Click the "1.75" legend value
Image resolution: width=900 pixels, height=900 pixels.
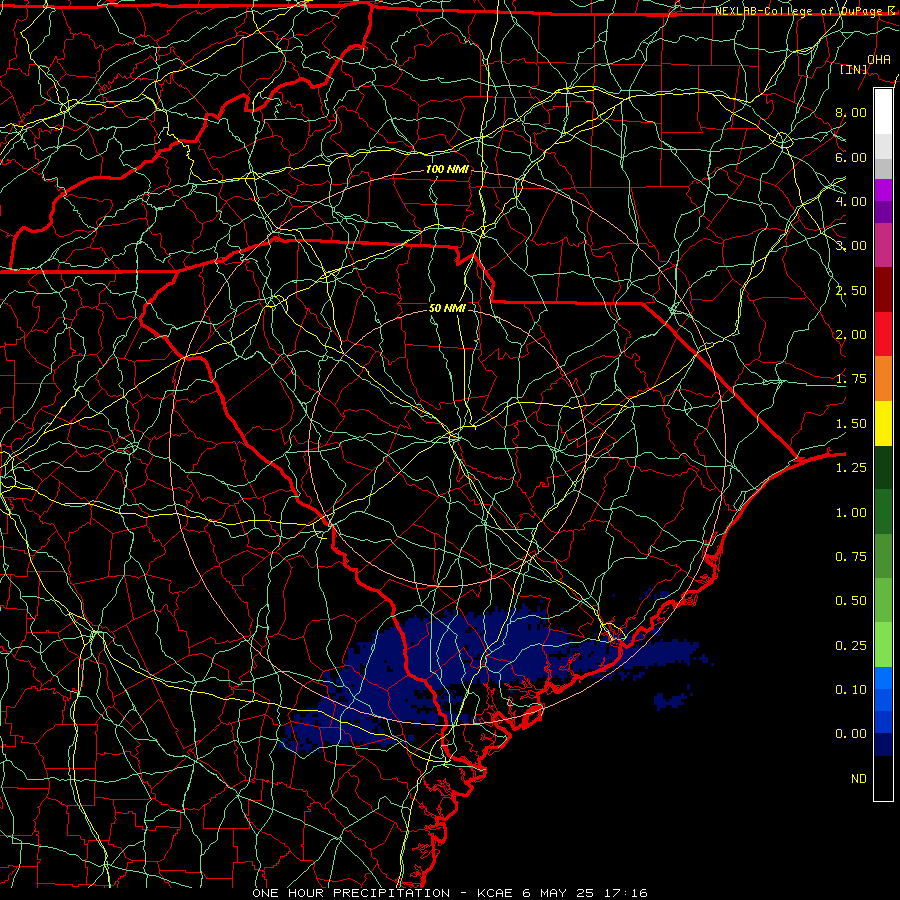pyautogui.click(x=851, y=379)
